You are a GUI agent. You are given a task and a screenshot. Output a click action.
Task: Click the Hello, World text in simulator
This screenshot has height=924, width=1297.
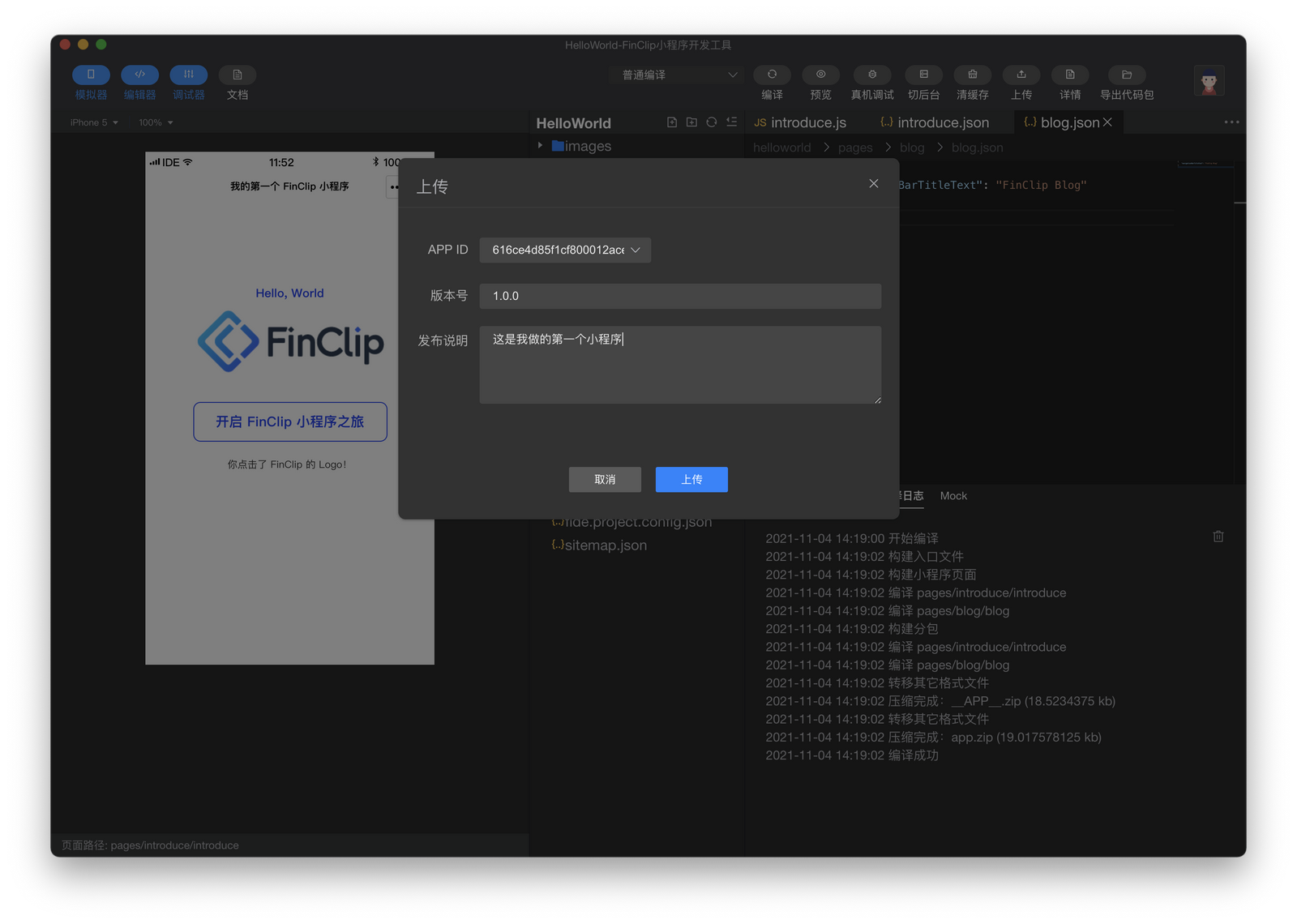pos(289,293)
